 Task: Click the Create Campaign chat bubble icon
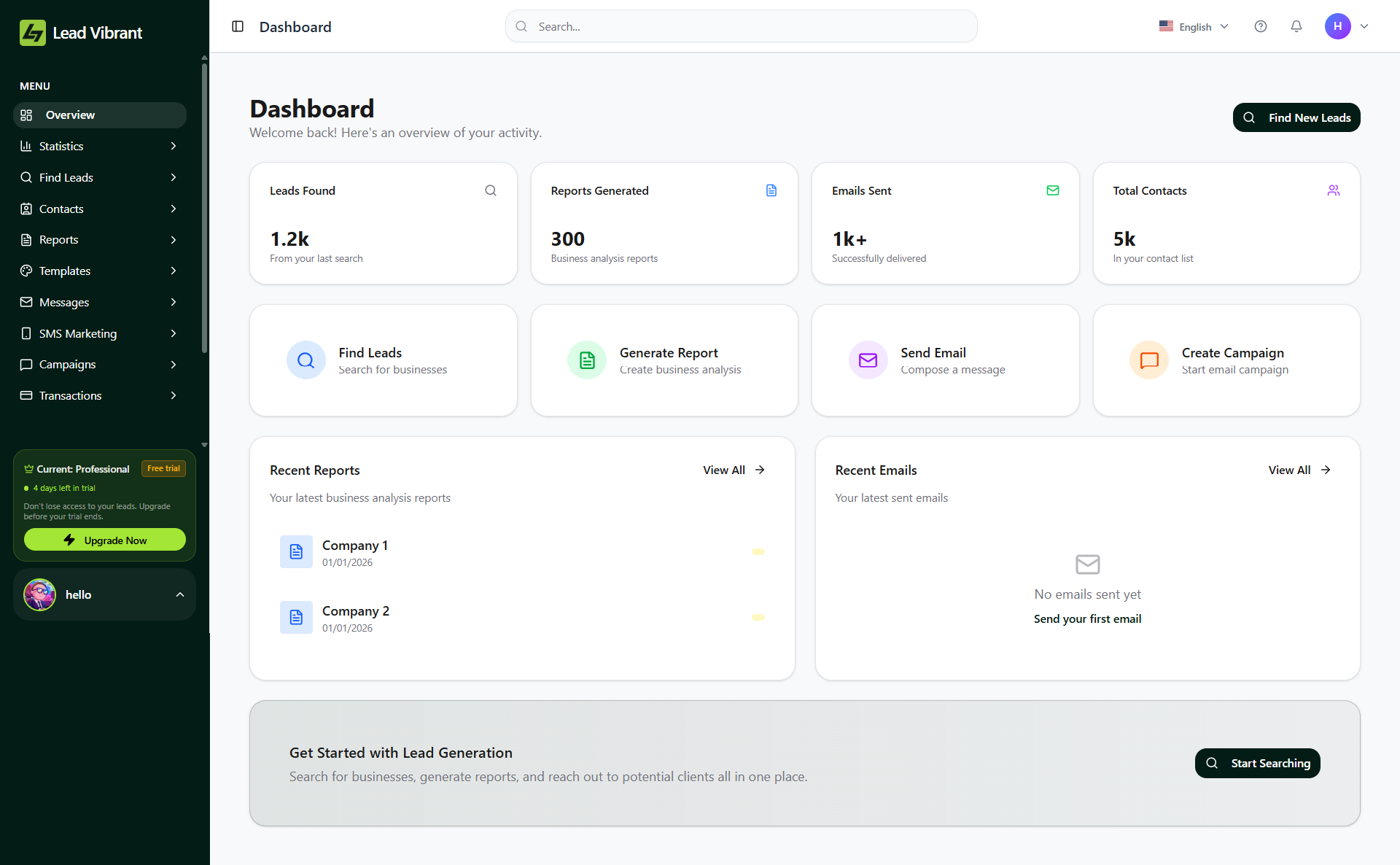[1148, 360]
